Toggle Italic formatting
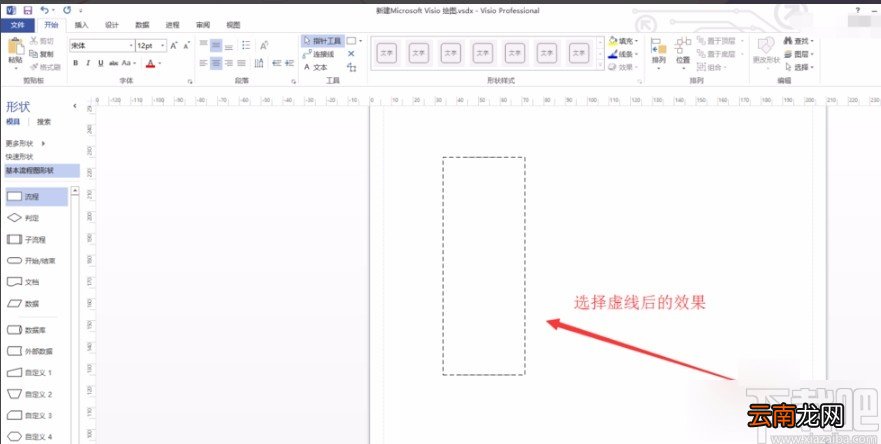This screenshot has width=881, height=444. (x=88, y=63)
